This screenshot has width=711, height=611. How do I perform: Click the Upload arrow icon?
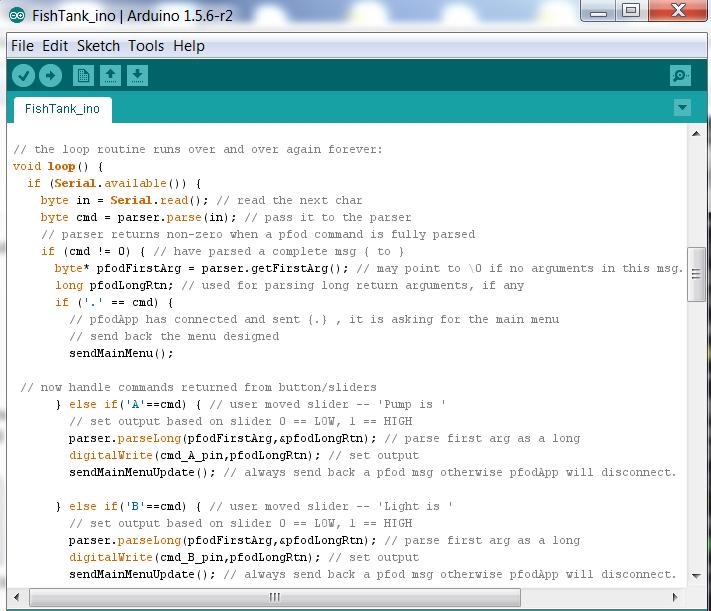tap(50, 76)
